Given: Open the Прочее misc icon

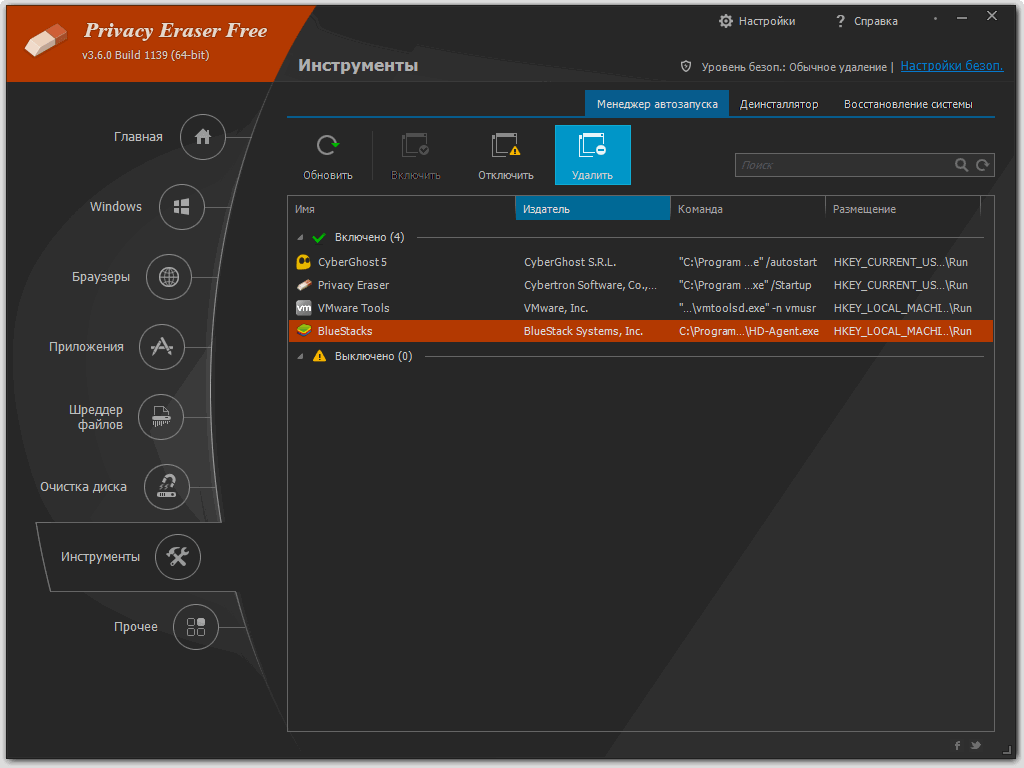Looking at the screenshot, I should tap(195, 627).
